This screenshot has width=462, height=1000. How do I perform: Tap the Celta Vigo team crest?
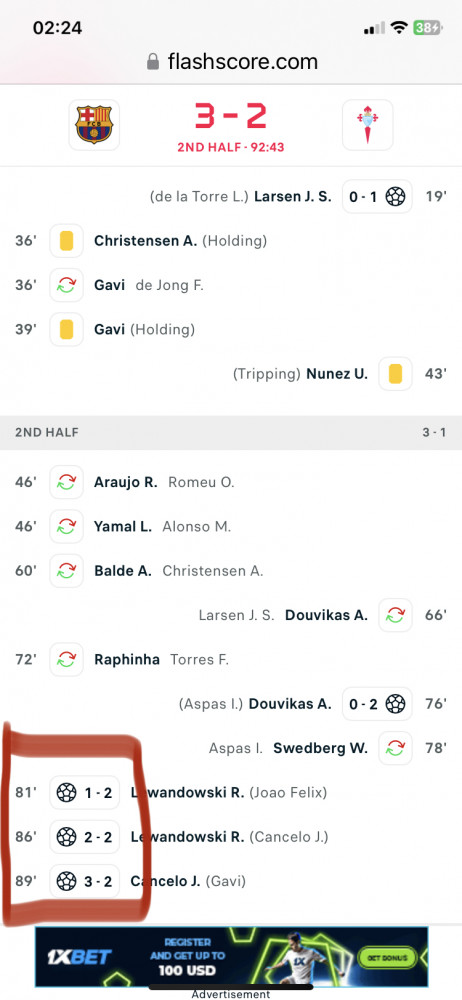(x=368, y=124)
